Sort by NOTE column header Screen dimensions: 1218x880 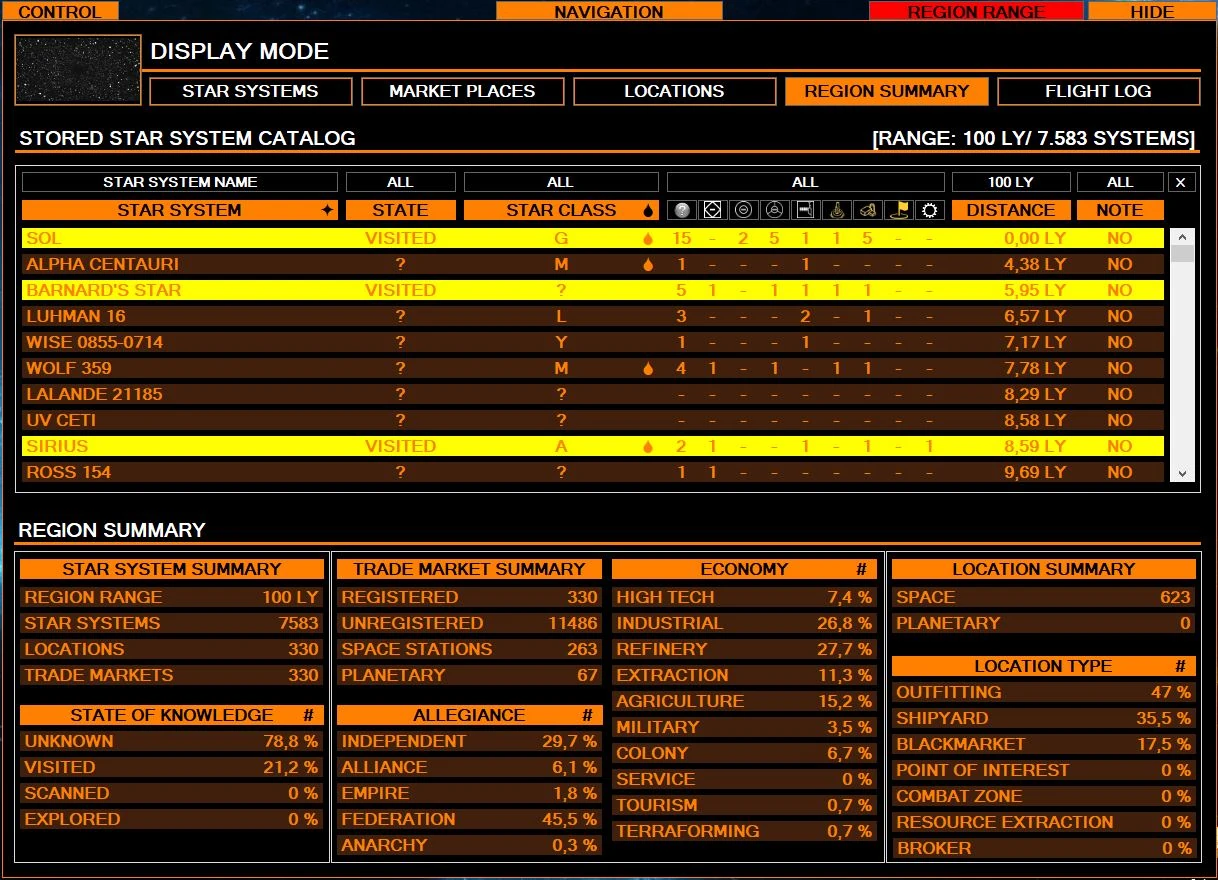[1120, 210]
